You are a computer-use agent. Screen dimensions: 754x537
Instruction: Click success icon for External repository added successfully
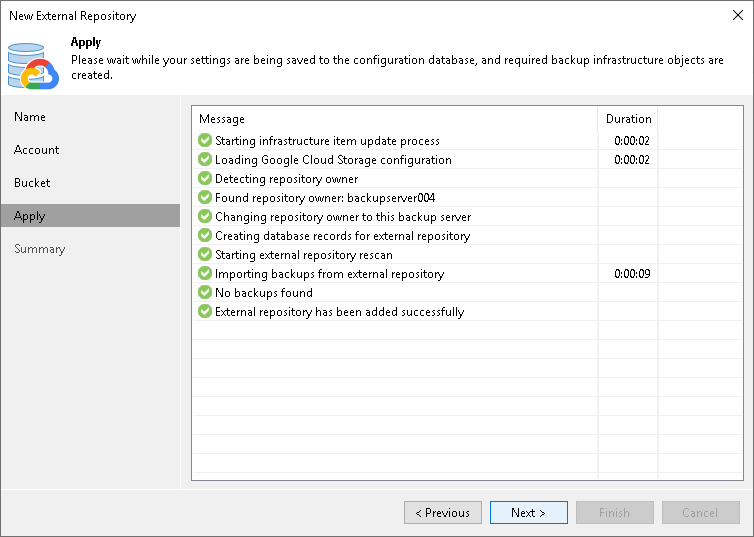[205, 311]
